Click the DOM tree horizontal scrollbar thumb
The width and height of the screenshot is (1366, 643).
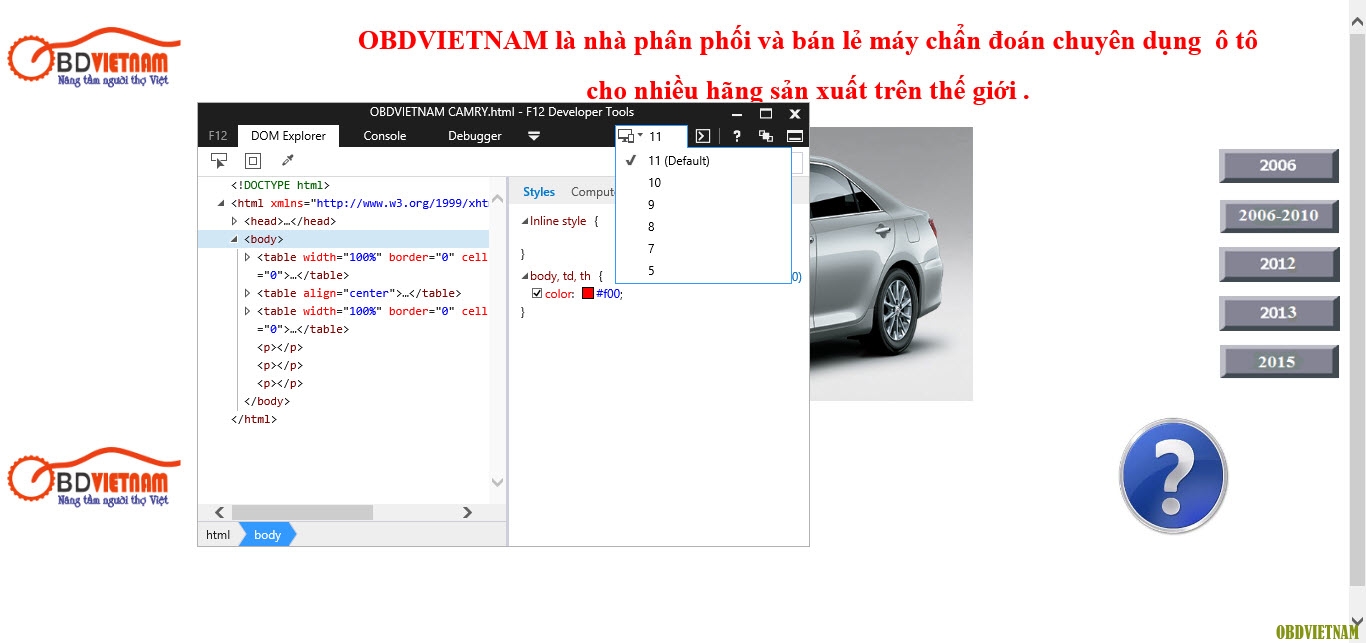tap(303, 512)
